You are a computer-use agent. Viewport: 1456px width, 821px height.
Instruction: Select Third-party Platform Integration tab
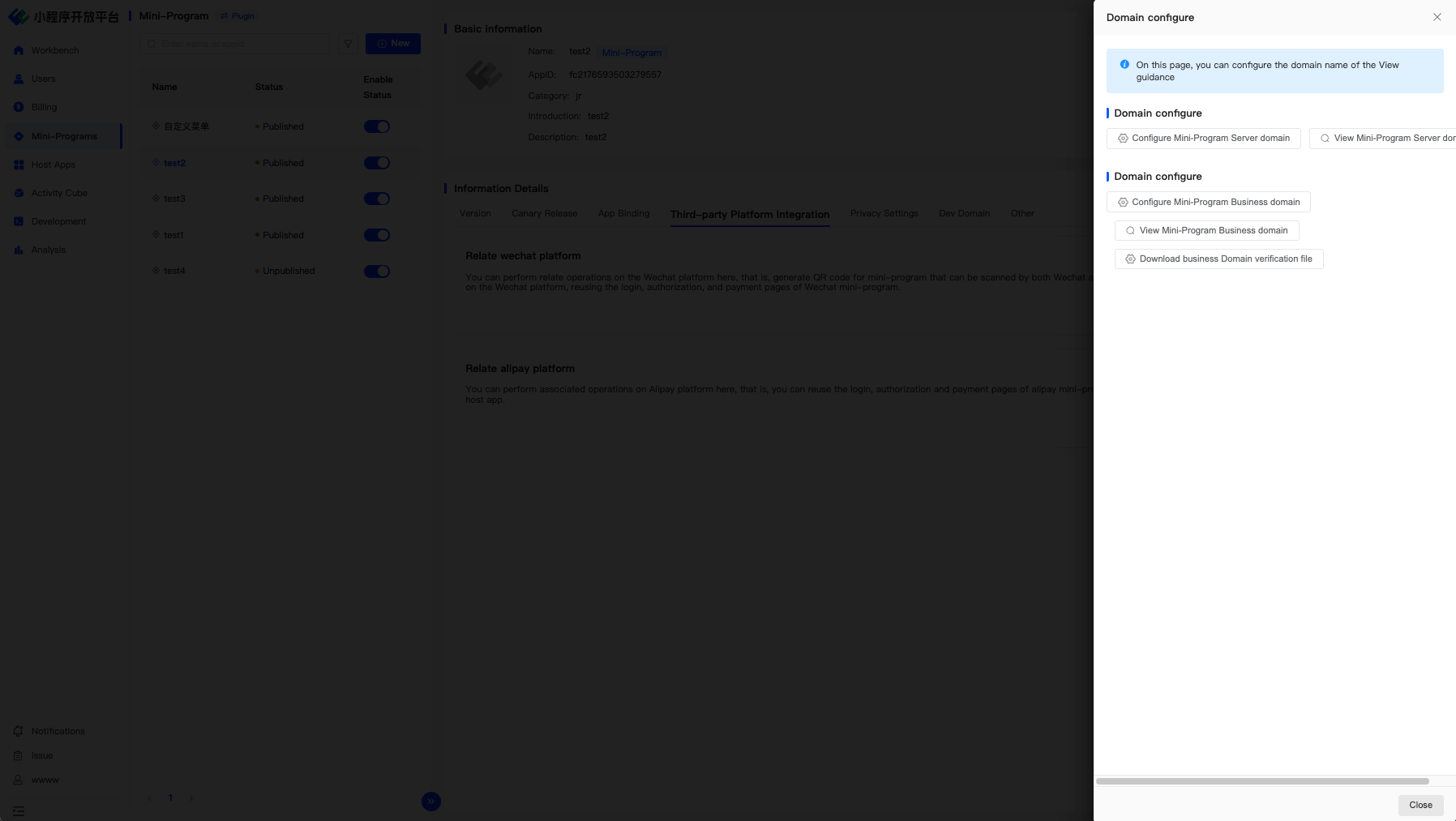tap(750, 215)
